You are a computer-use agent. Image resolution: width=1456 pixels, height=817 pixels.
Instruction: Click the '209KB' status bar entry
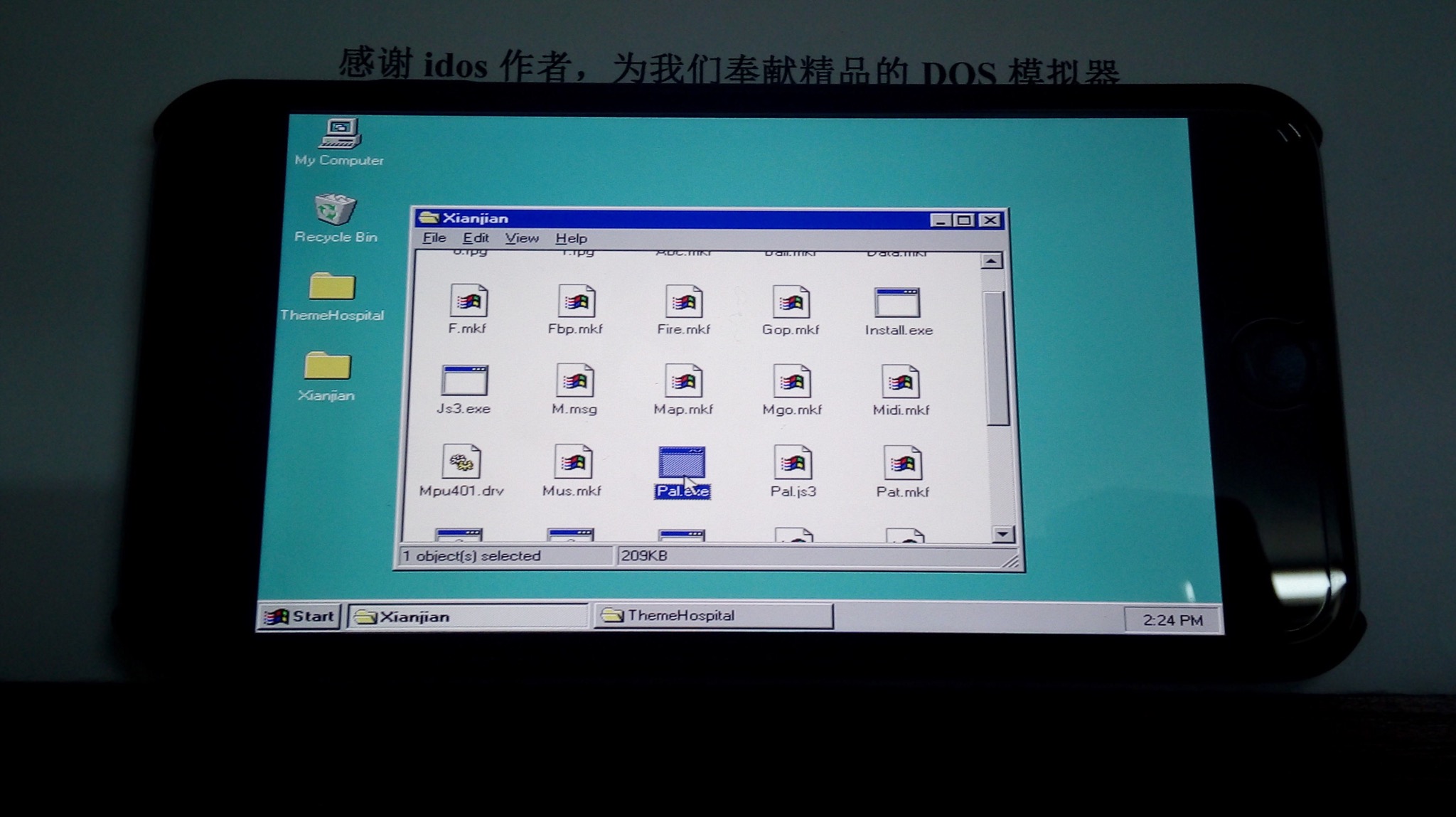click(x=644, y=556)
